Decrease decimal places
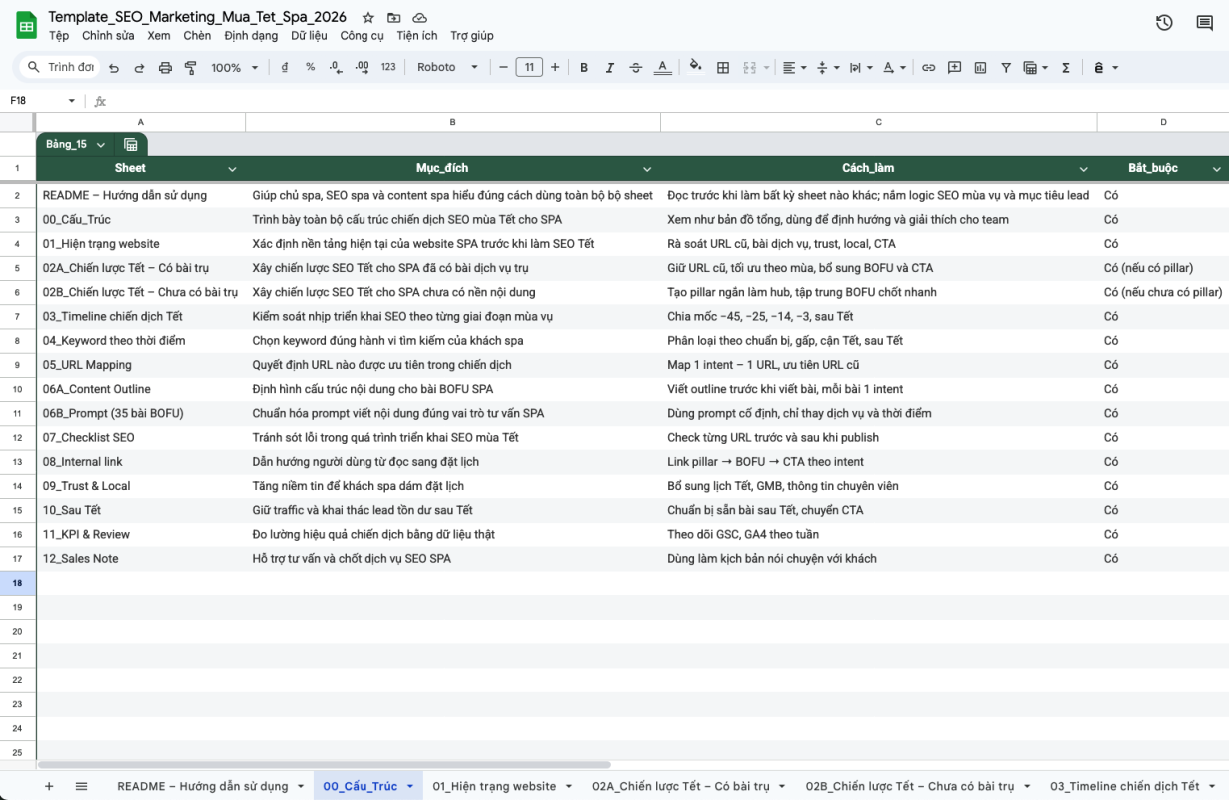 coord(336,67)
